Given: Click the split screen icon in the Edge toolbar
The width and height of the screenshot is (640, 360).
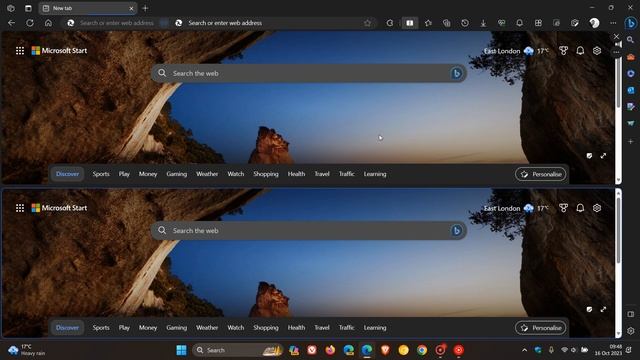Looking at the screenshot, I should pyautogui.click(x=409, y=23).
